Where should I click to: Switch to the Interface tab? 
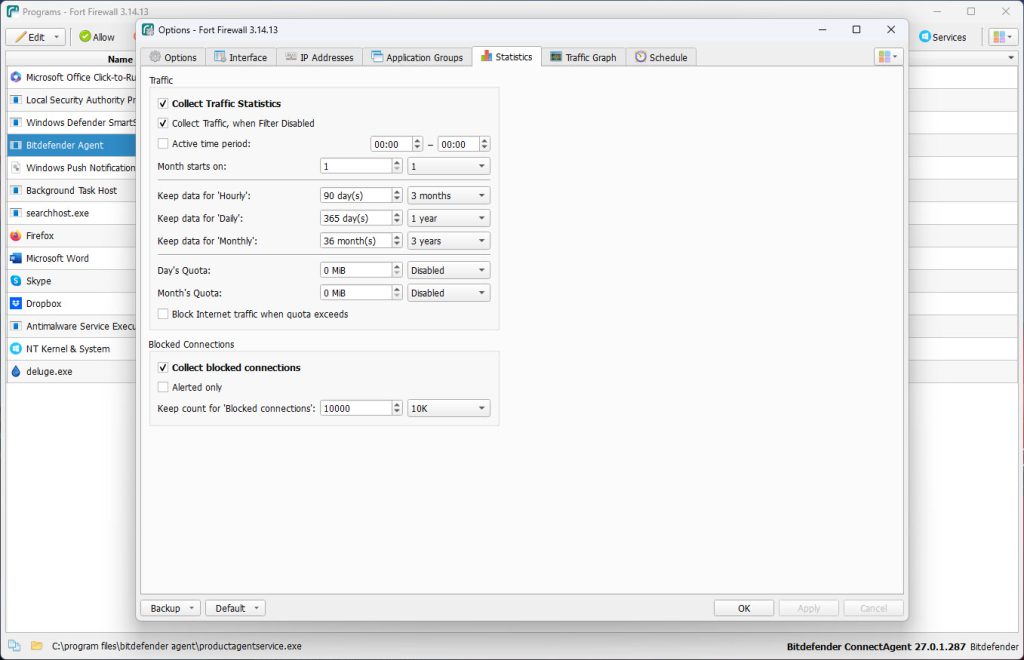(x=240, y=57)
